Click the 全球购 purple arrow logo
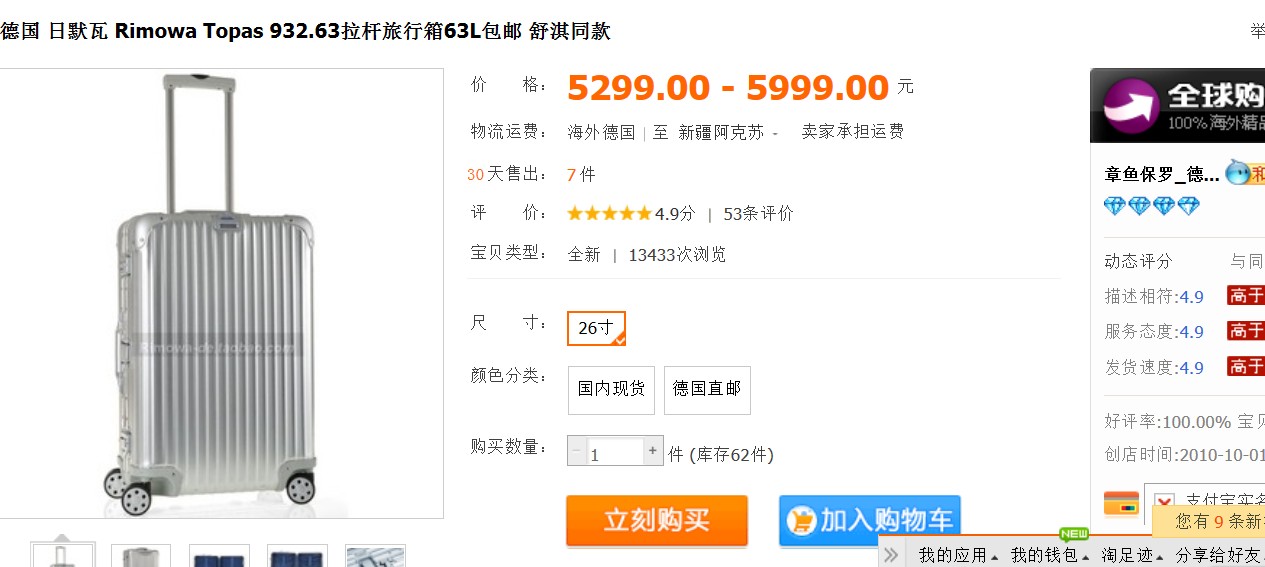The width and height of the screenshot is (1265, 567). 1131,105
